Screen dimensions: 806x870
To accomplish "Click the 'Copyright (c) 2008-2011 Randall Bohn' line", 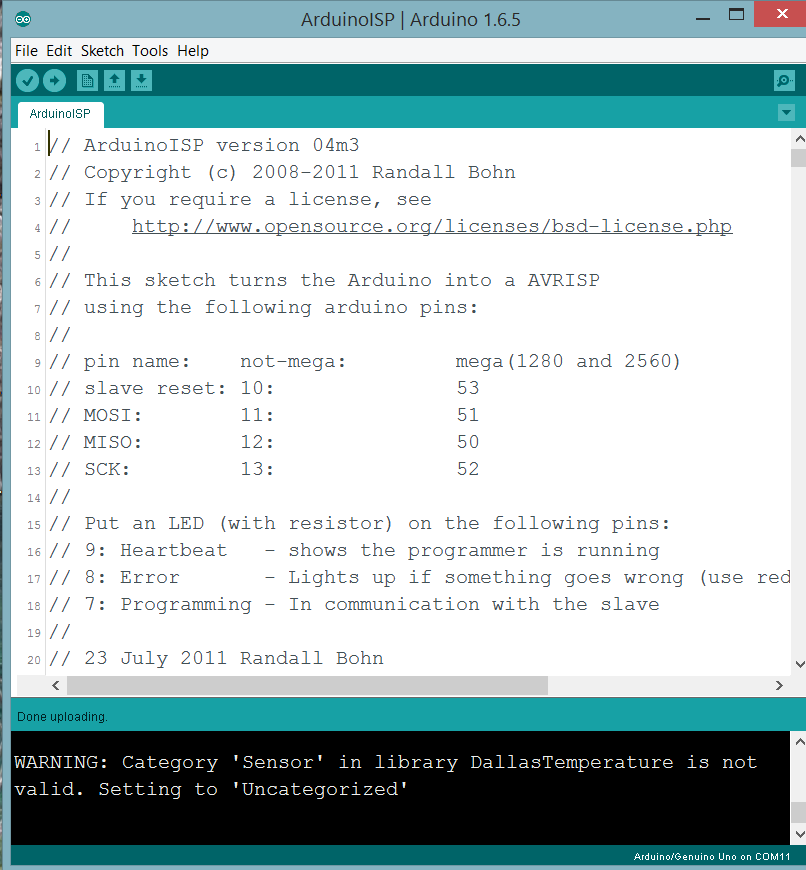I will (282, 173).
